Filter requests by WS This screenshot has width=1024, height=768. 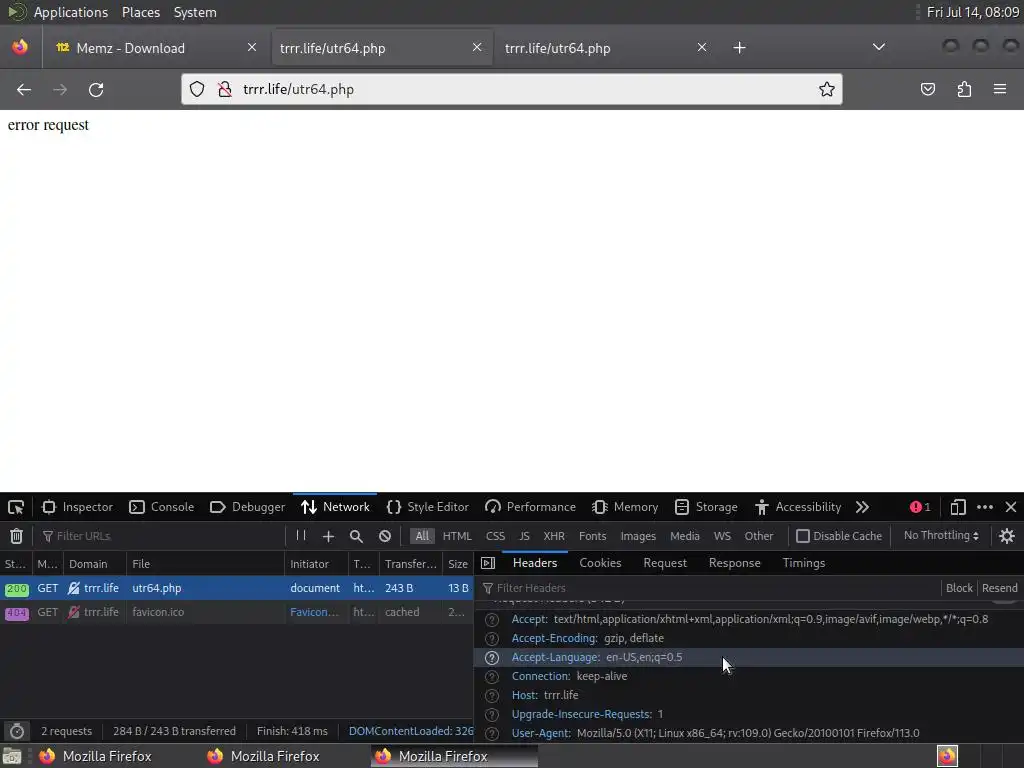click(x=722, y=536)
